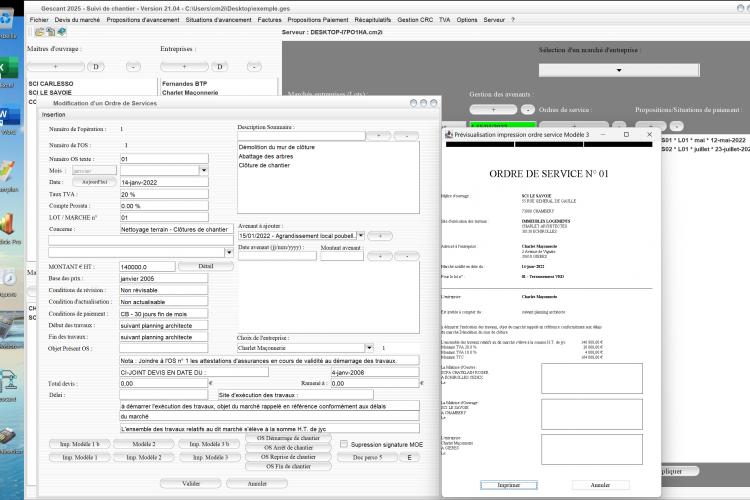Expand Avenant à ajouter dropdown

tap(361, 235)
